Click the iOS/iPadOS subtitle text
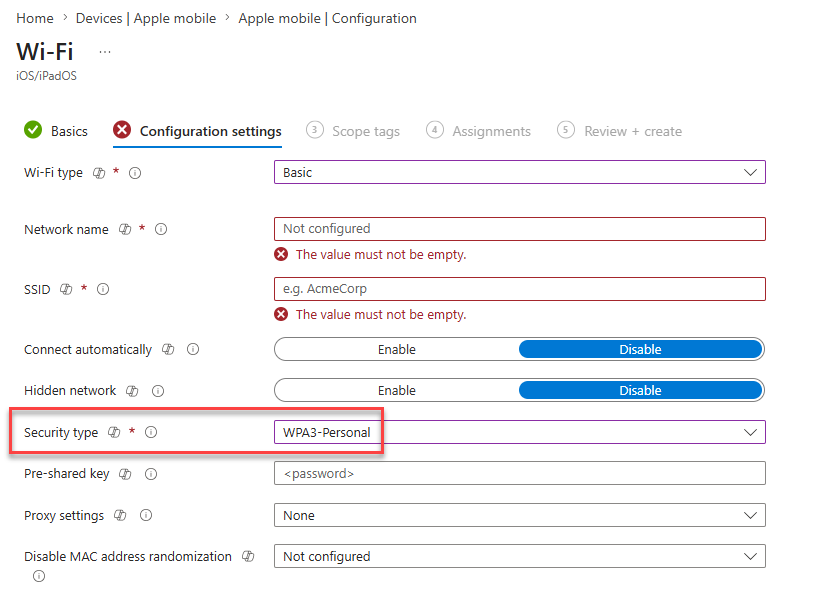 click(46, 76)
